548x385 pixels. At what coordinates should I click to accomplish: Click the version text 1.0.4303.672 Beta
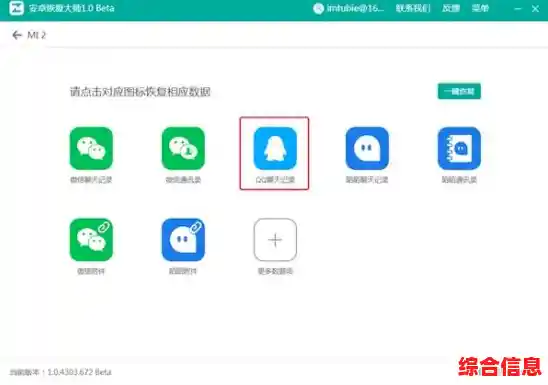coord(79,372)
